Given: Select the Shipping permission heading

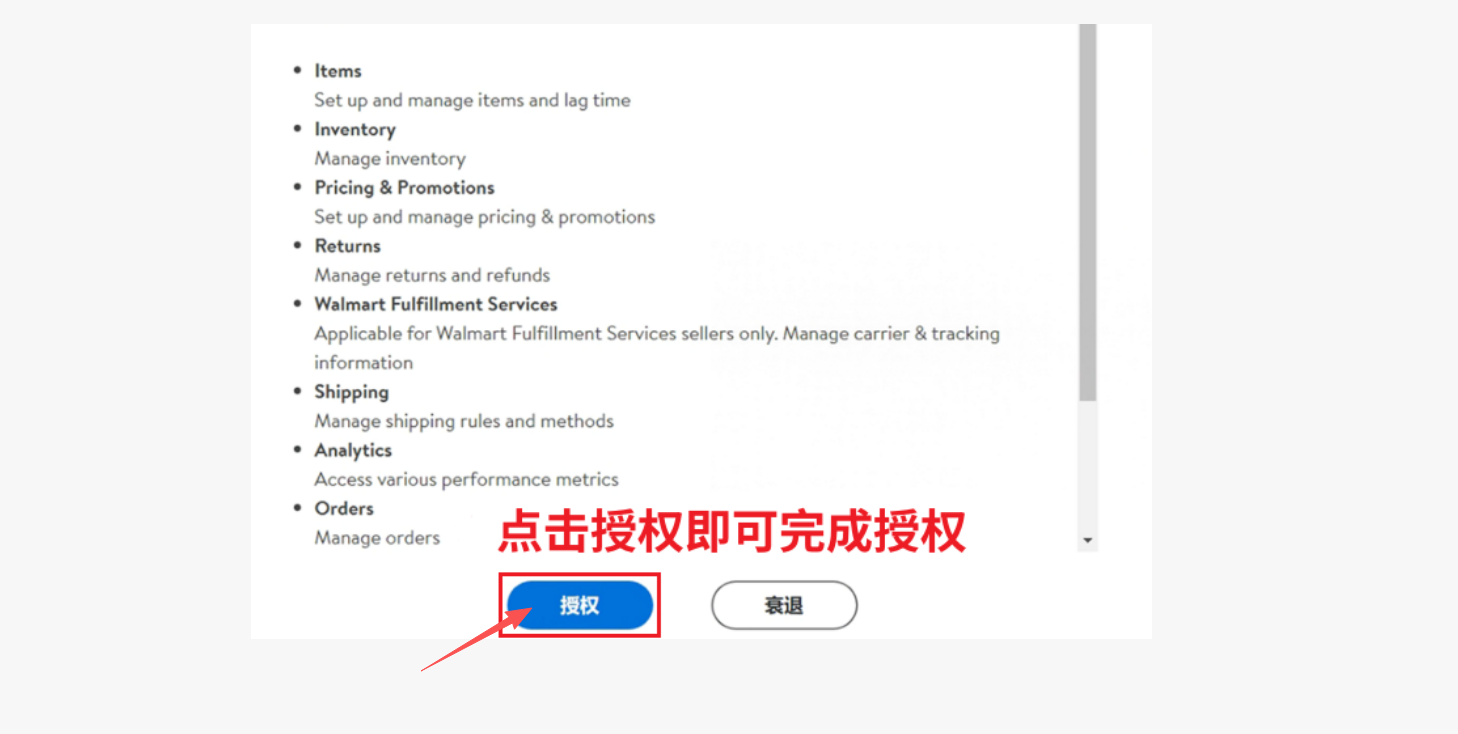Looking at the screenshot, I should (351, 392).
